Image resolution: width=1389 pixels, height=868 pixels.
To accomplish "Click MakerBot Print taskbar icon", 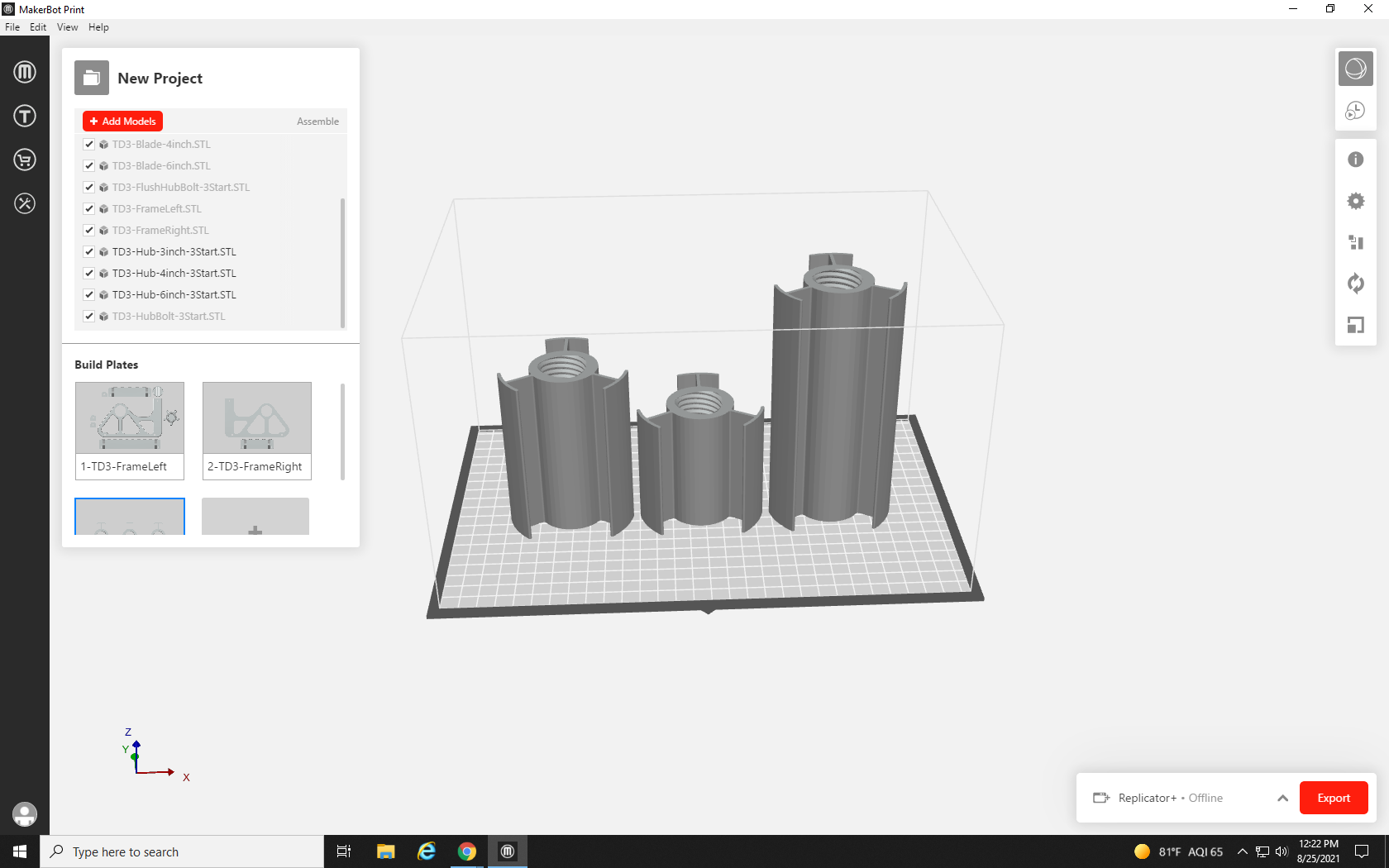I will 508,851.
